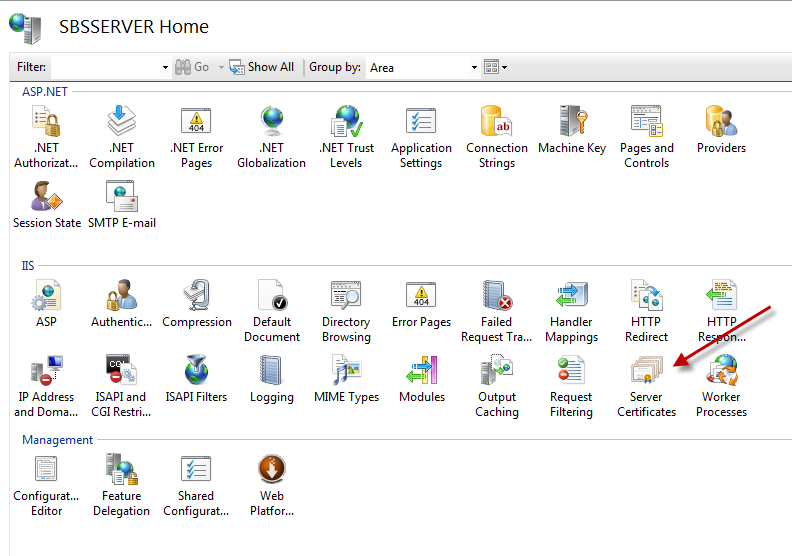The width and height of the screenshot is (792, 556).
Task: Open the Feature Delegation icon
Action: tap(121, 472)
